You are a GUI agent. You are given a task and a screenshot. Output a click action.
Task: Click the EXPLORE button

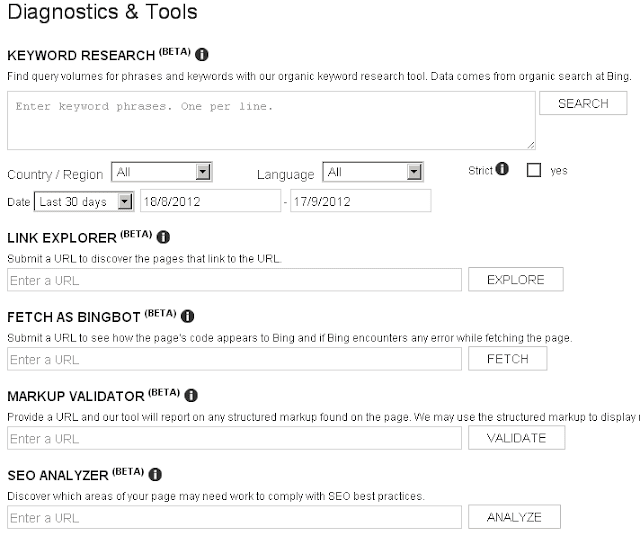[x=516, y=280]
